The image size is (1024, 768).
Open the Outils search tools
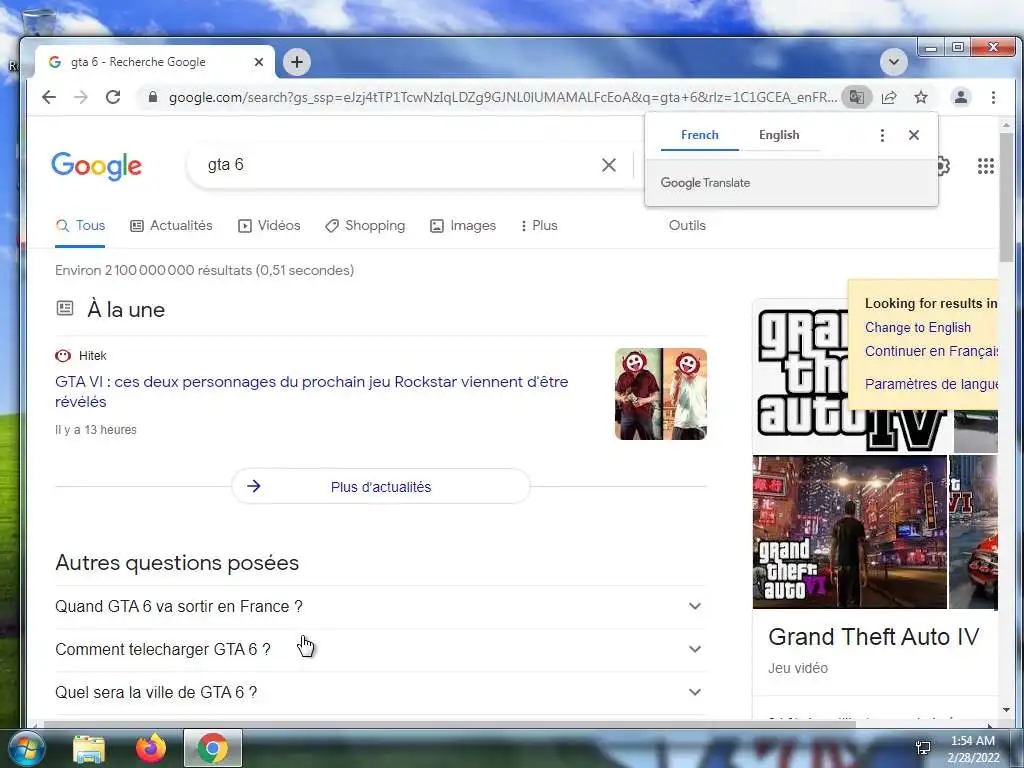coord(687,225)
